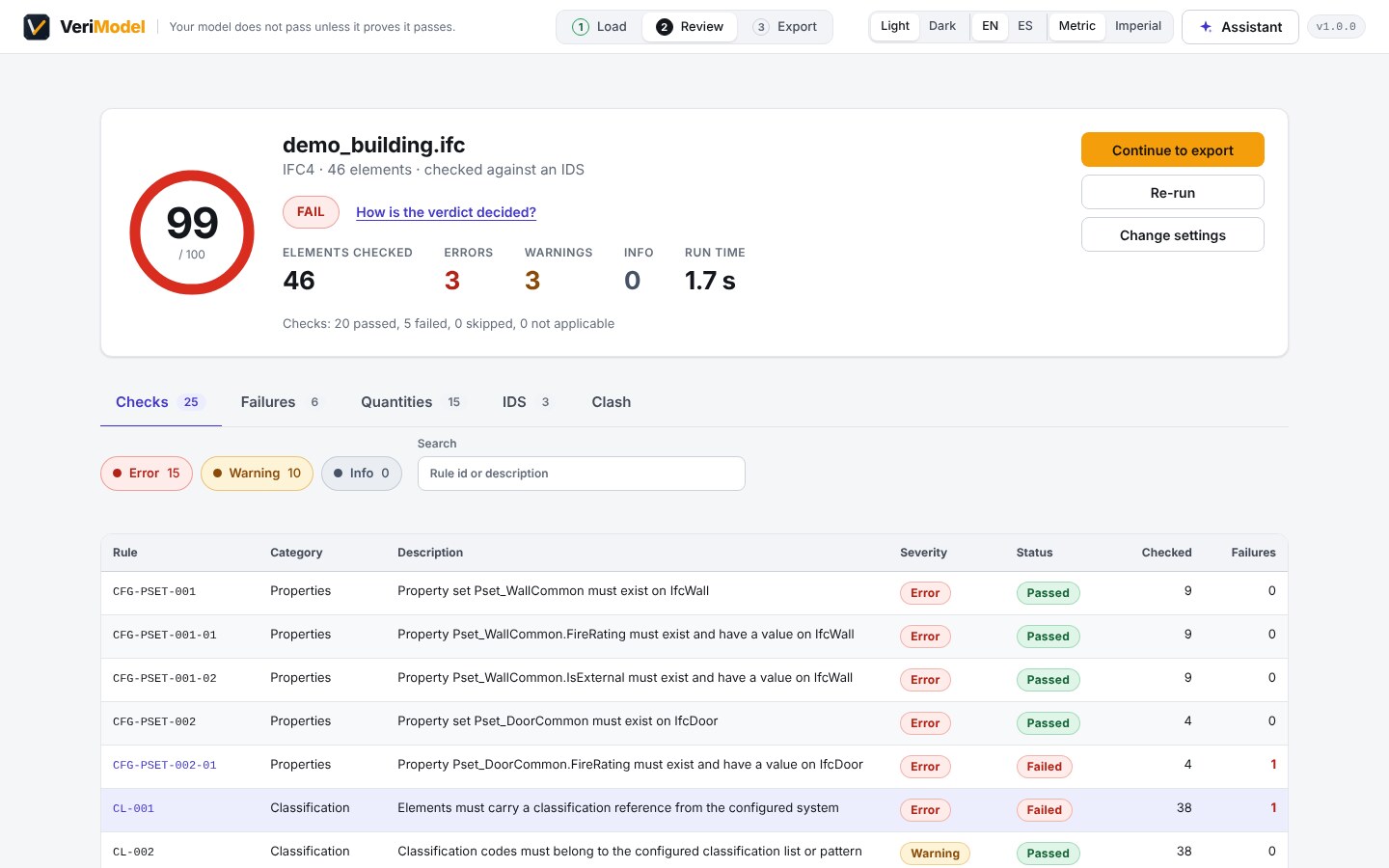The image size is (1389, 868).
Task: Click Passed status of CFG-PSET-002 row
Action: pyautogui.click(x=1048, y=723)
